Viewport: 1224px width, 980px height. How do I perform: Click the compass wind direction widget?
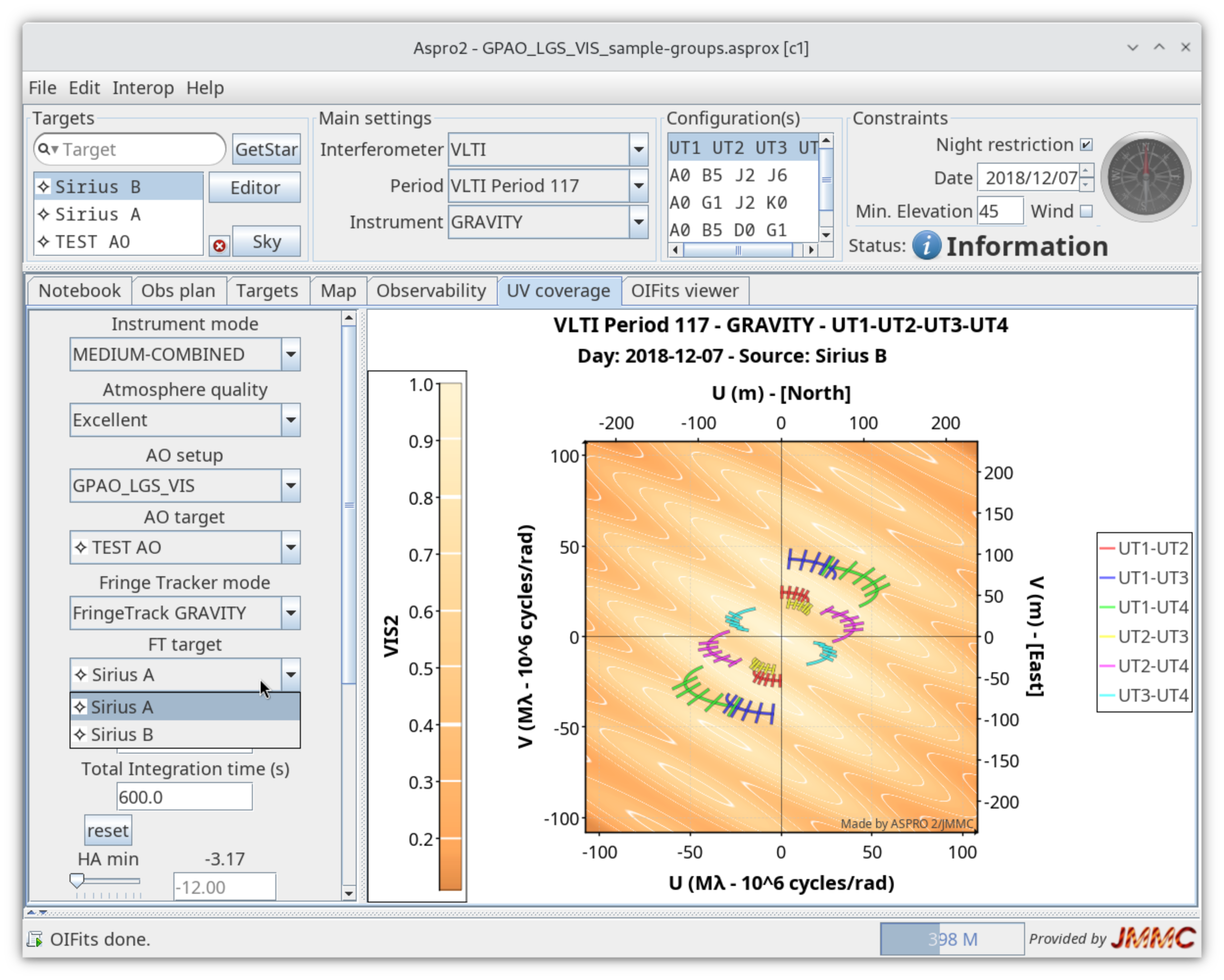click(1145, 177)
